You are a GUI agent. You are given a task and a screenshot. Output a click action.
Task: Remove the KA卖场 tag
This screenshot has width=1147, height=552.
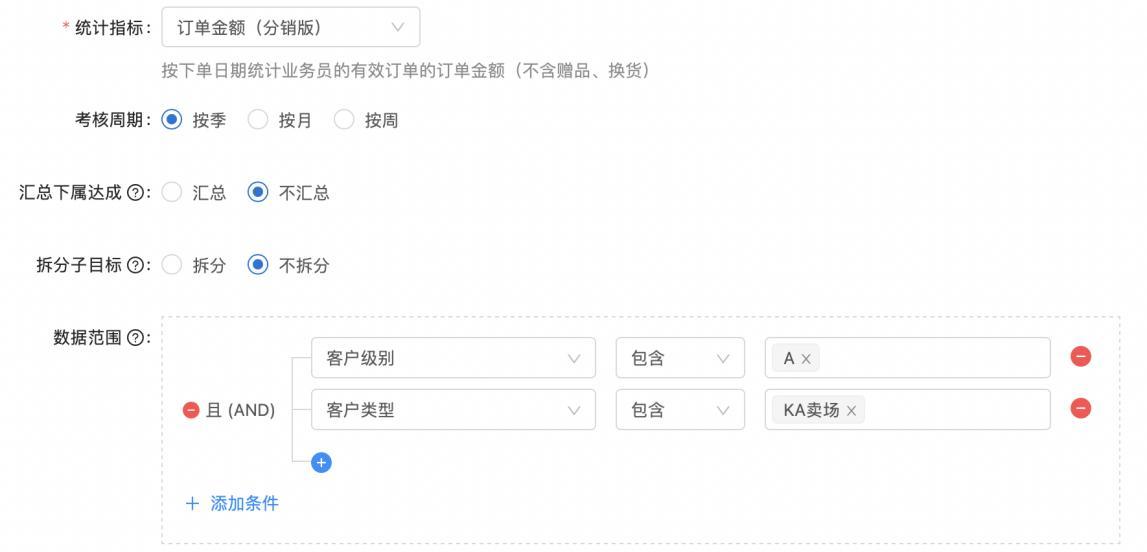tap(851, 411)
